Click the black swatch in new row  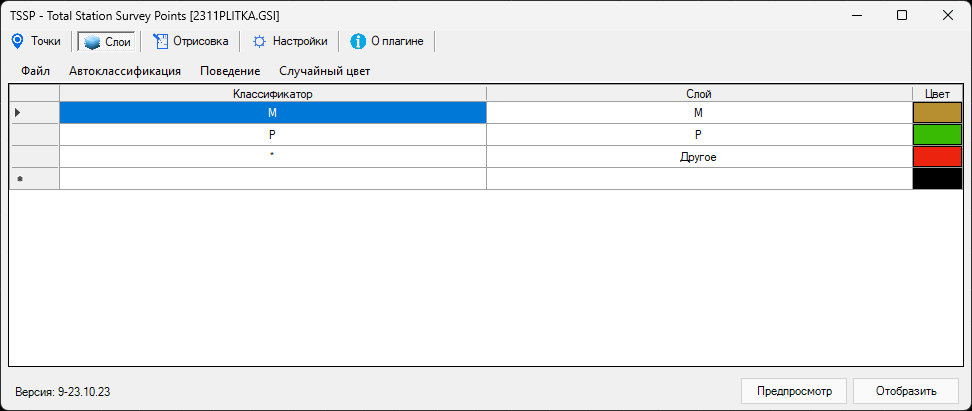pyautogui.click(x=936, y=179)
